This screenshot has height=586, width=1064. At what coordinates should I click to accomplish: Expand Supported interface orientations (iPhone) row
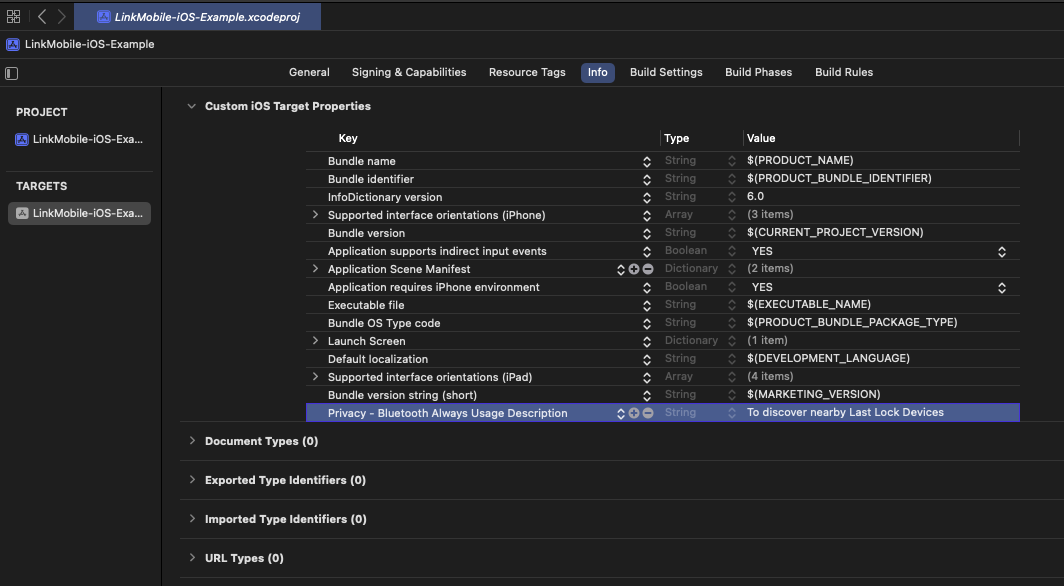[315, 215]
